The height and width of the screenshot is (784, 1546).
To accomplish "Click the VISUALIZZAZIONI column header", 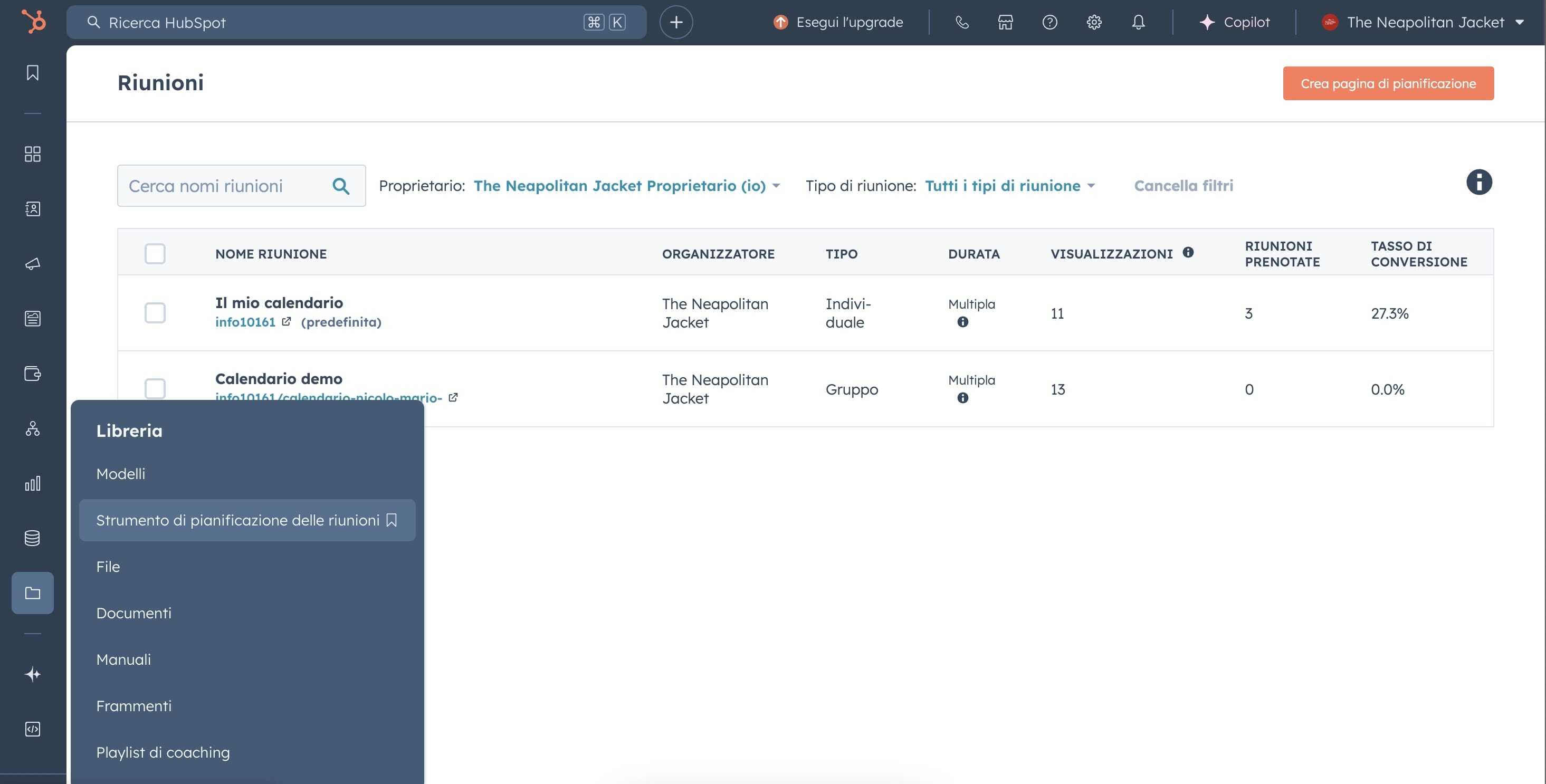I will [1112, 254].
